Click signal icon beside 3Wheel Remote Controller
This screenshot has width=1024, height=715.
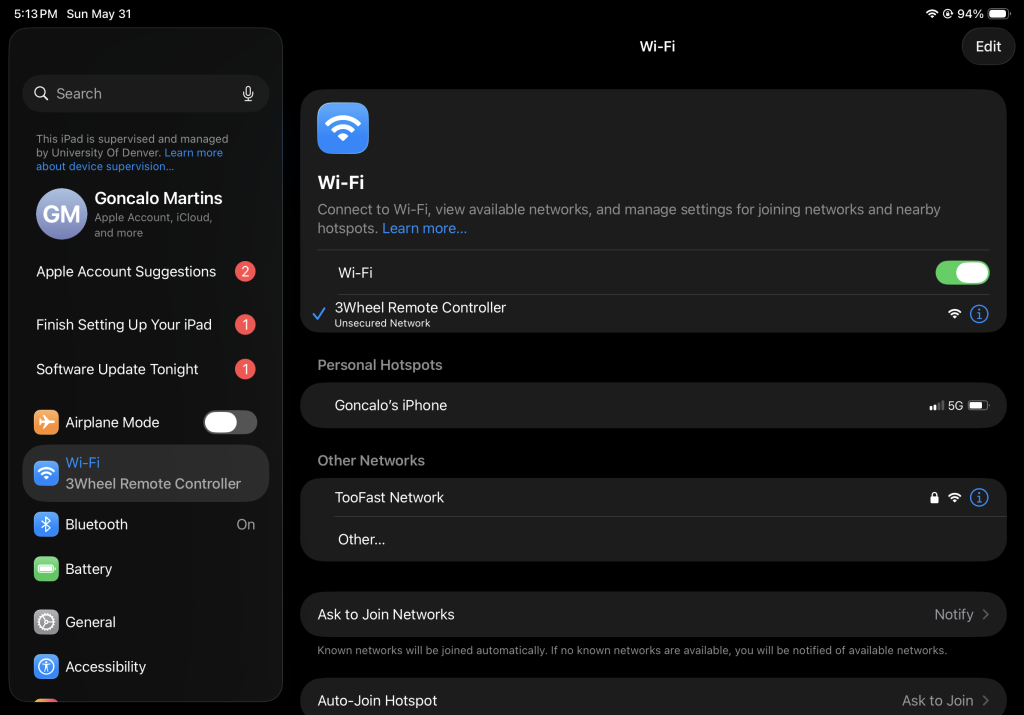tap(955, 314)
